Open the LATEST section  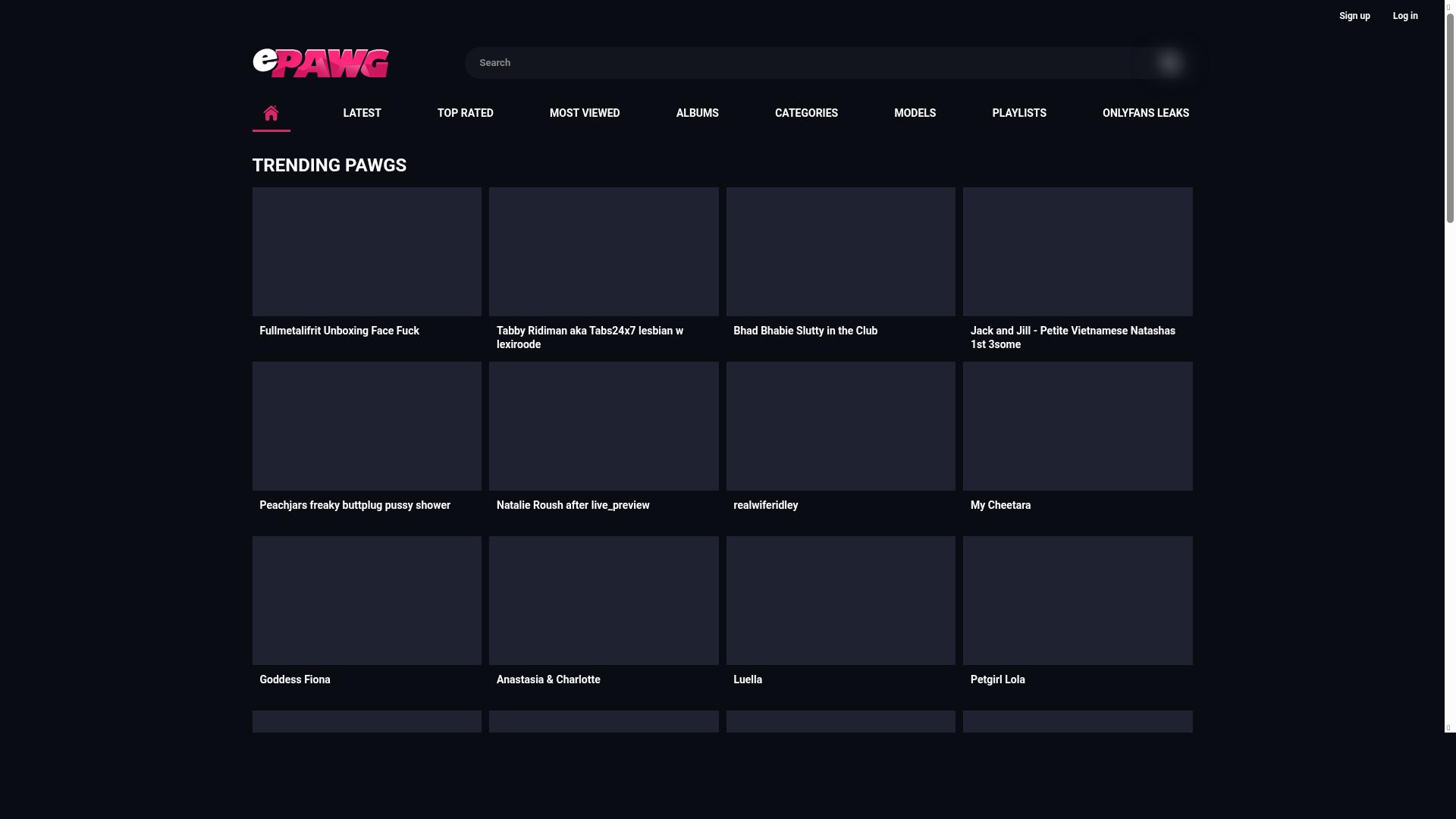coord(362,113)
